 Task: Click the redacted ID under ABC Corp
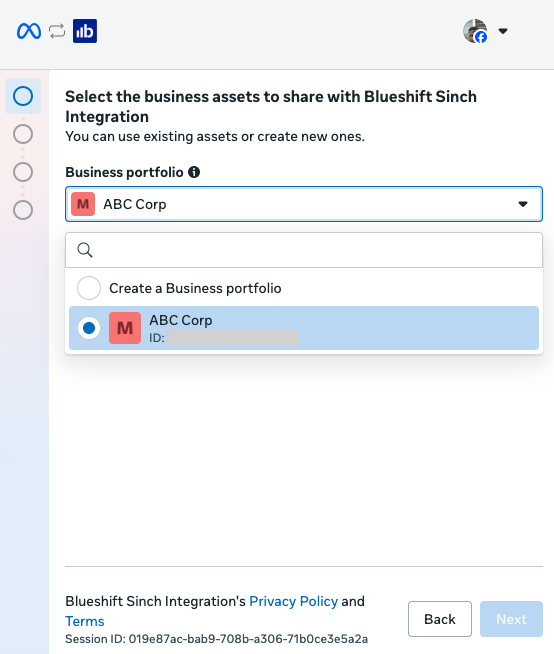[234, 337]
